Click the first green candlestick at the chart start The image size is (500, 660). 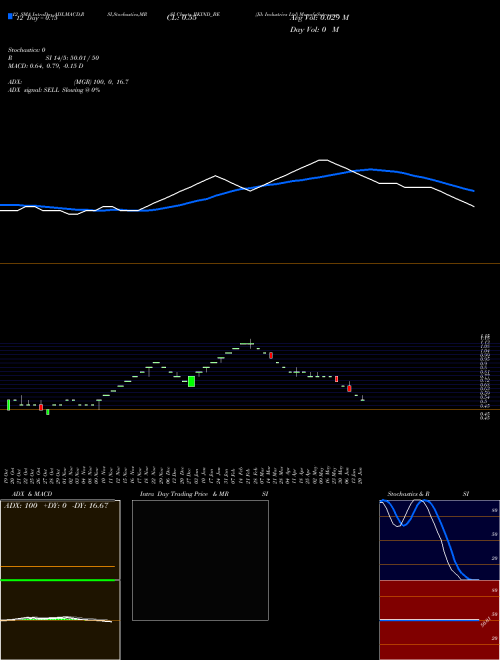pos(8,405)
